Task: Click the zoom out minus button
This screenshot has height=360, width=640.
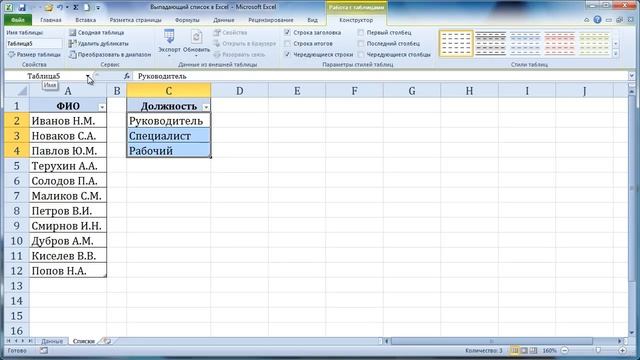Action: [x=564, y=351]
